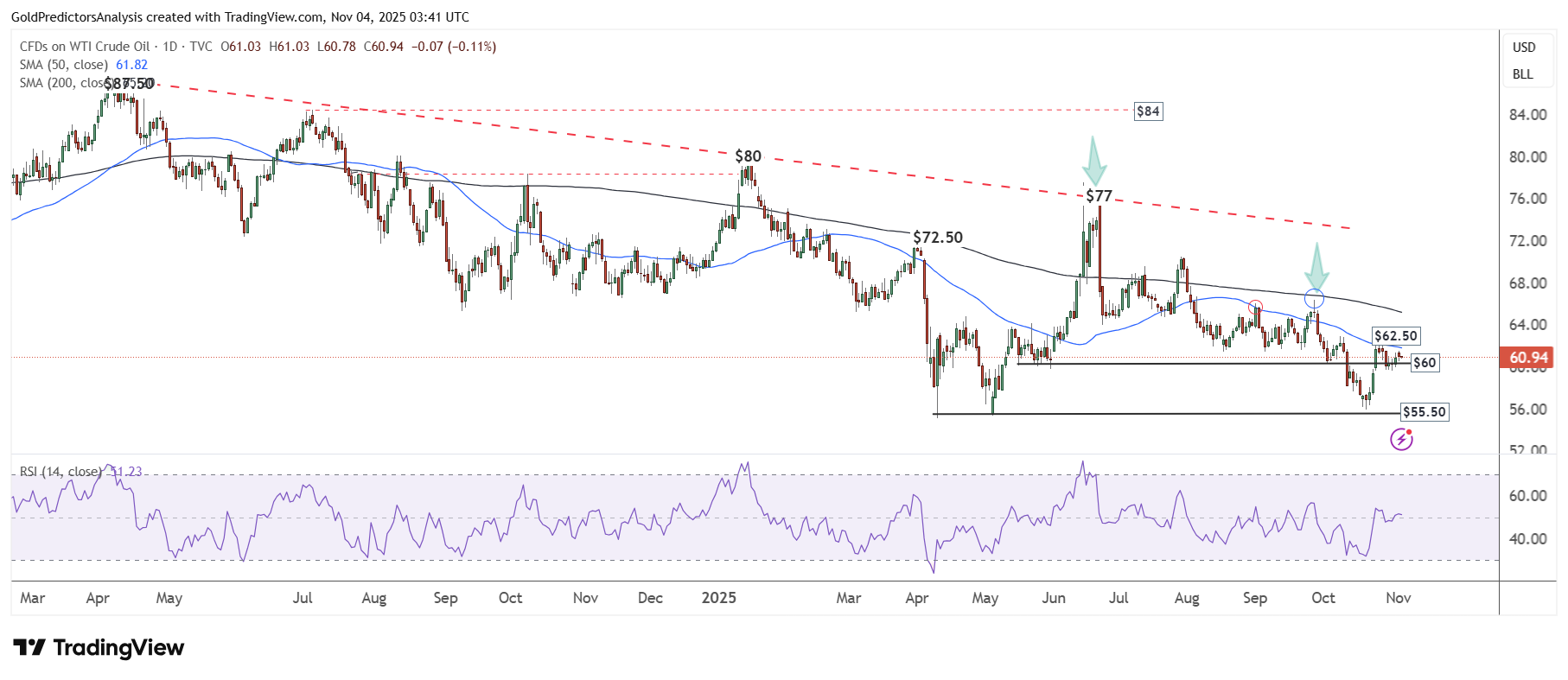Select the small red circle marker near September

pos(1255,307)
